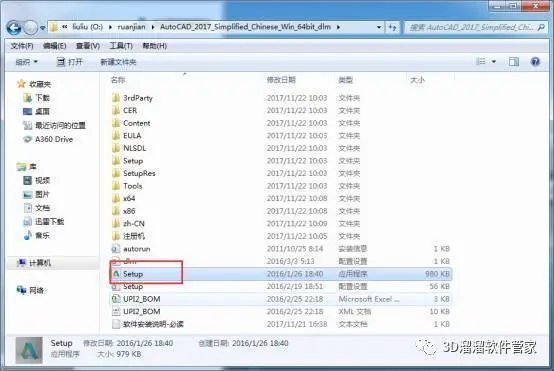
Task: Select the 3rdParty folder icon
Action: tap(116, 98)
